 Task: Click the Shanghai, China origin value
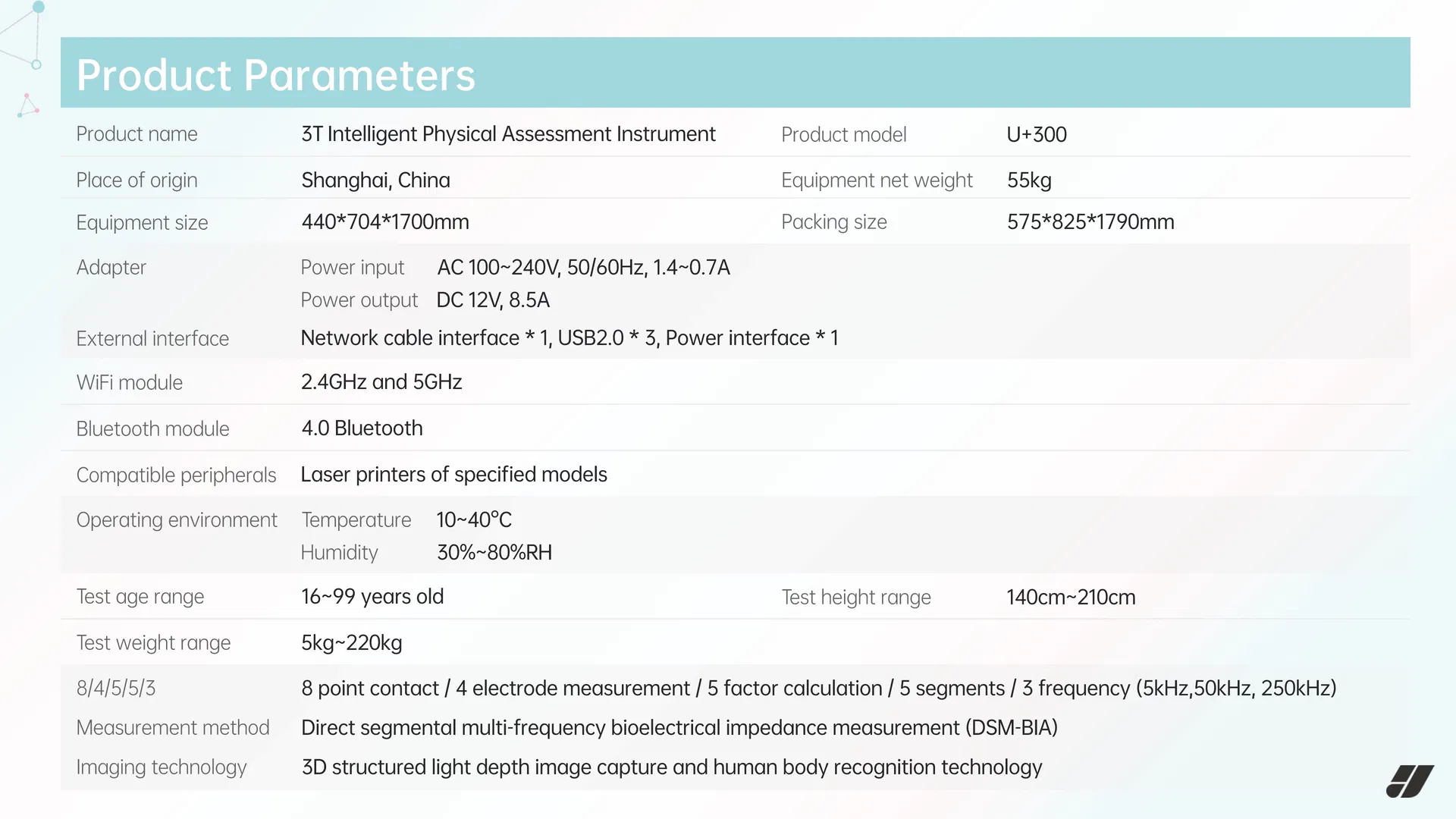(x=375, y=180)
